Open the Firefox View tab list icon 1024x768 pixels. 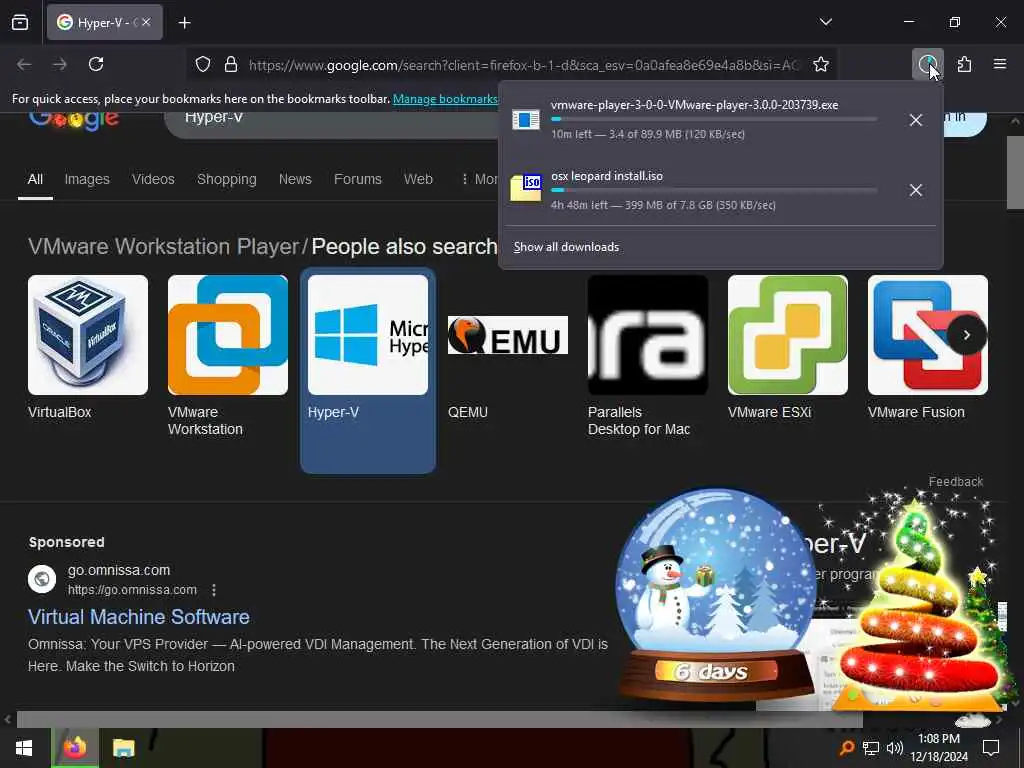pyautogui.click(x=20, y=23)
